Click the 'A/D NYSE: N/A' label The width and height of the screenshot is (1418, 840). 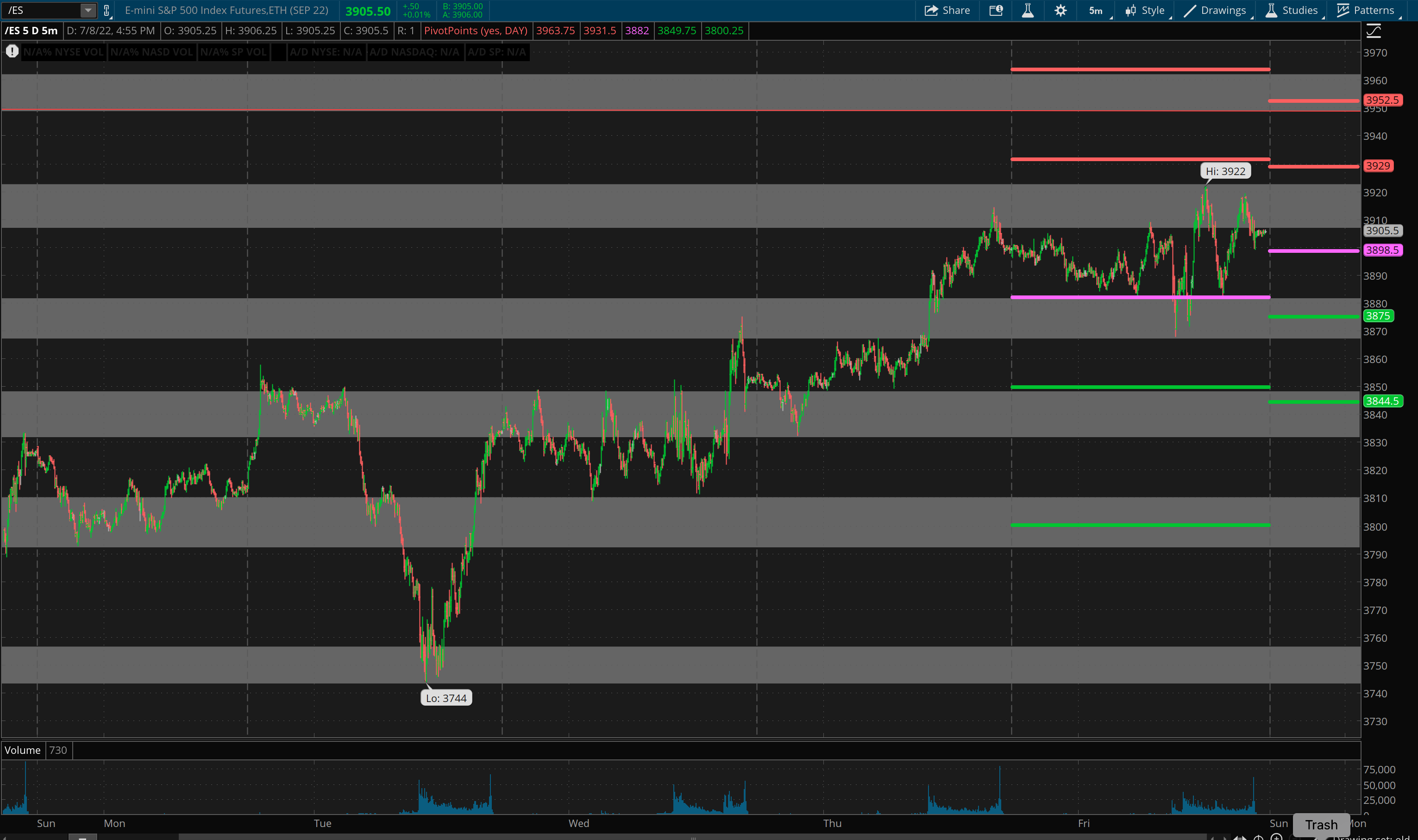point(326,52)
